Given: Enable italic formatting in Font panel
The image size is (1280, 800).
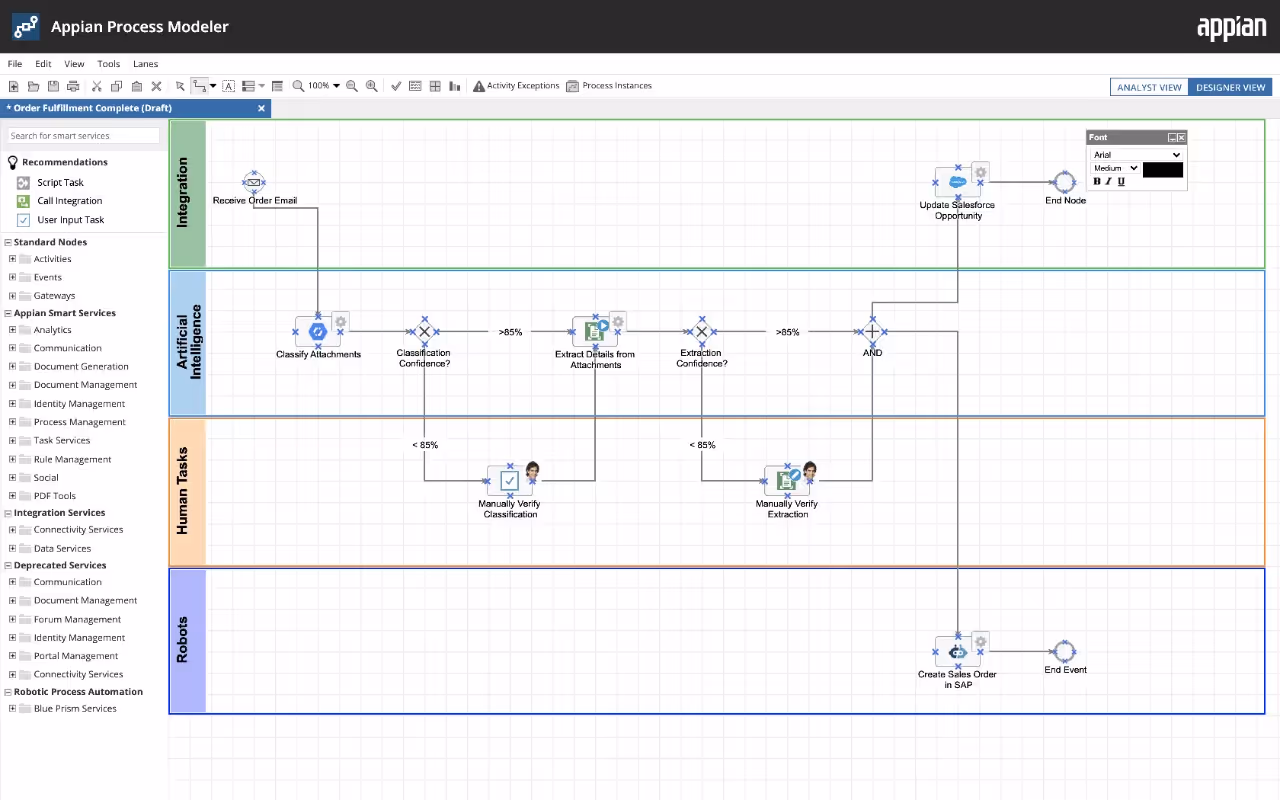Looking at the screenshot, I should pyautogui.click(x=1108, y=181).
